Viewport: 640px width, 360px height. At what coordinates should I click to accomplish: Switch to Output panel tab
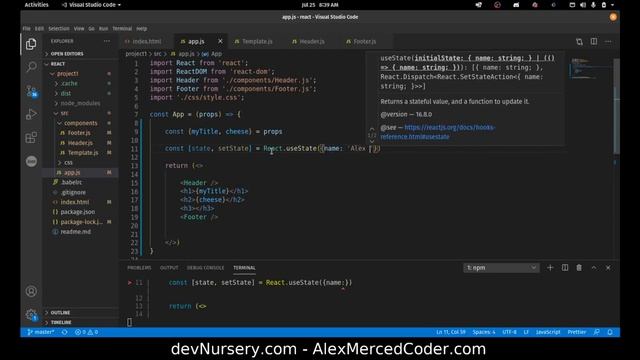[169, 268]
